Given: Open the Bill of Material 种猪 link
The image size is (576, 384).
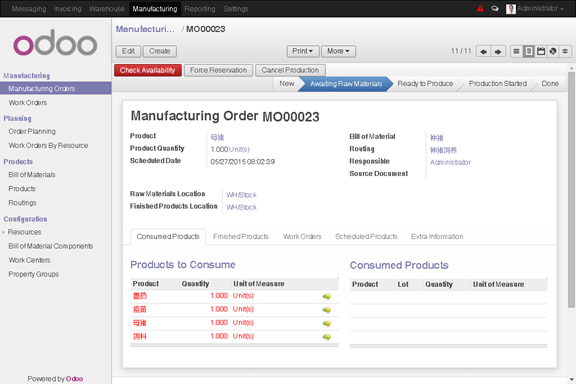Looking at the screenshot, I should [436, 138].
